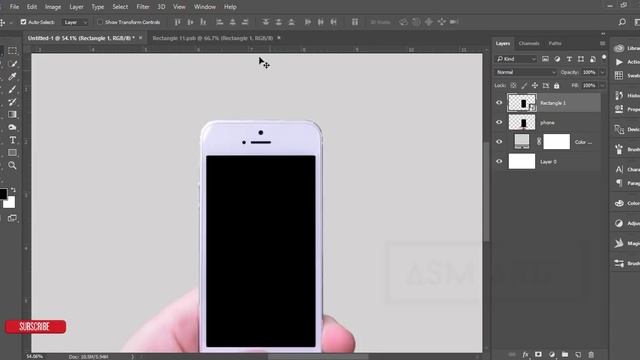The image size is (640, 360).
Task: Open the search icon in options bar
Action: [x=622, y=22]
